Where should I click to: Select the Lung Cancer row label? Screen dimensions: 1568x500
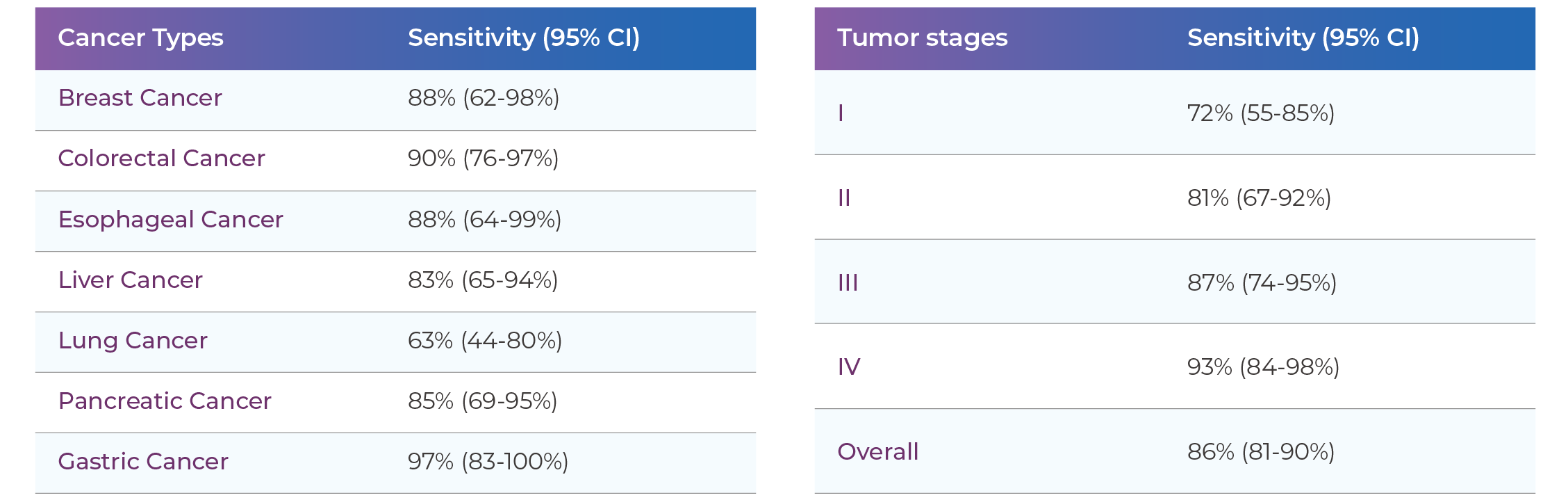pyautogui.click(x=133, y=341)
